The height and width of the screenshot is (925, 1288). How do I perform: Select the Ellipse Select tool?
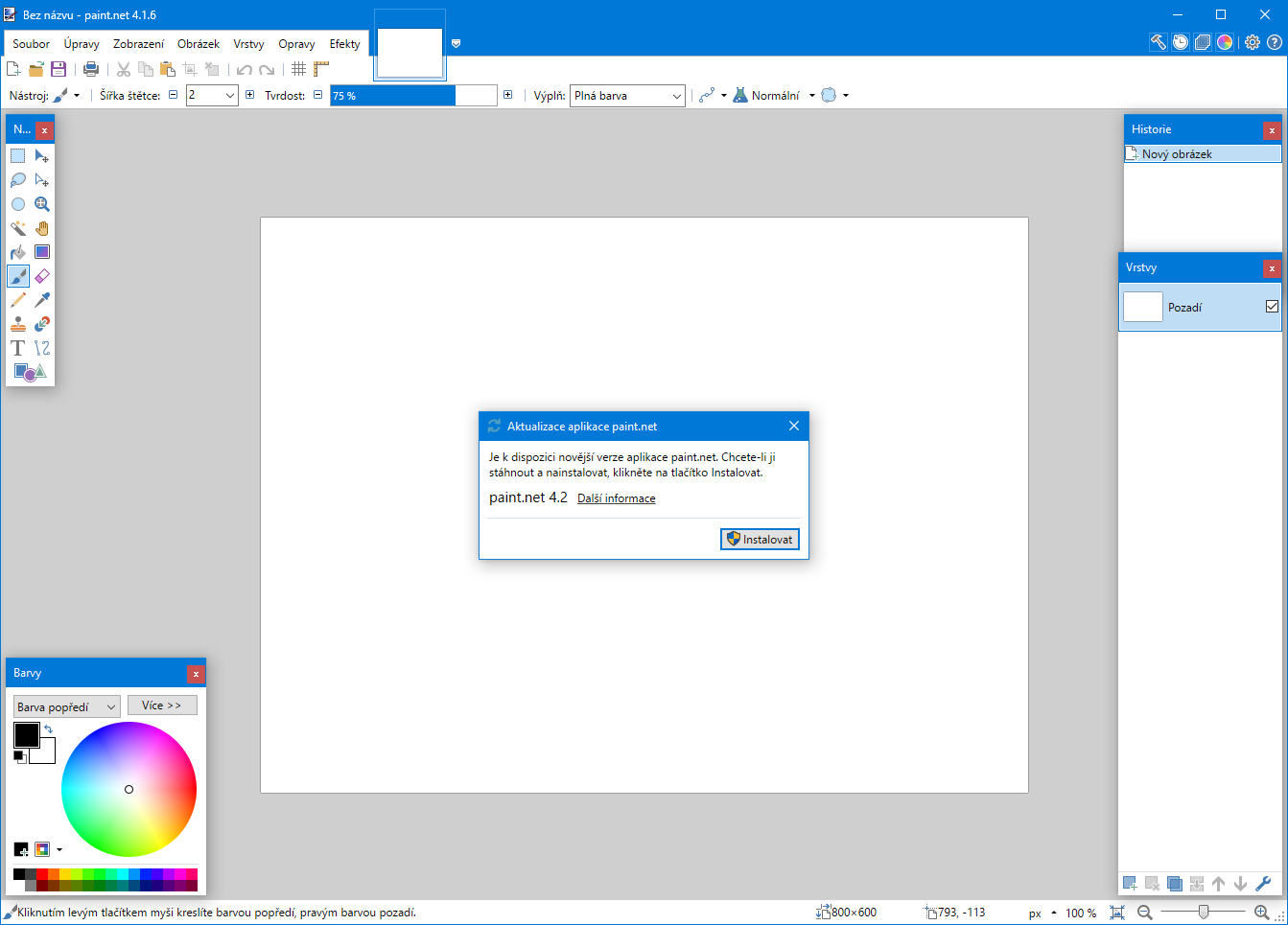[x=18, y=204]
